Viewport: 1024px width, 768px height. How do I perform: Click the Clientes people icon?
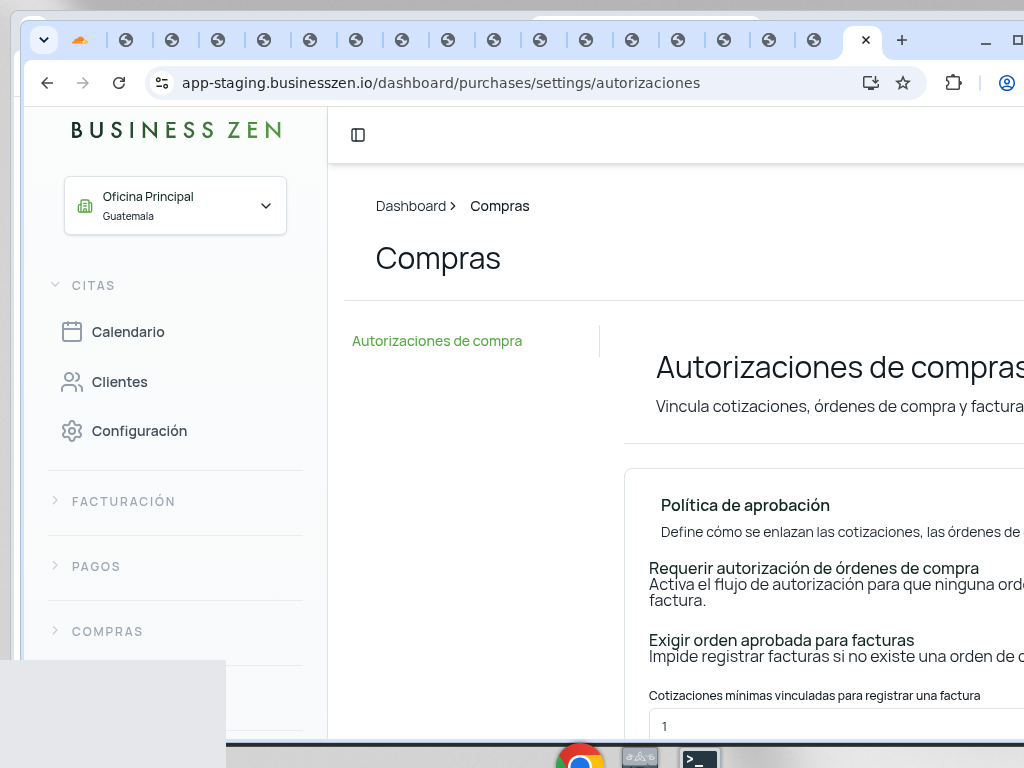[72, 382]
